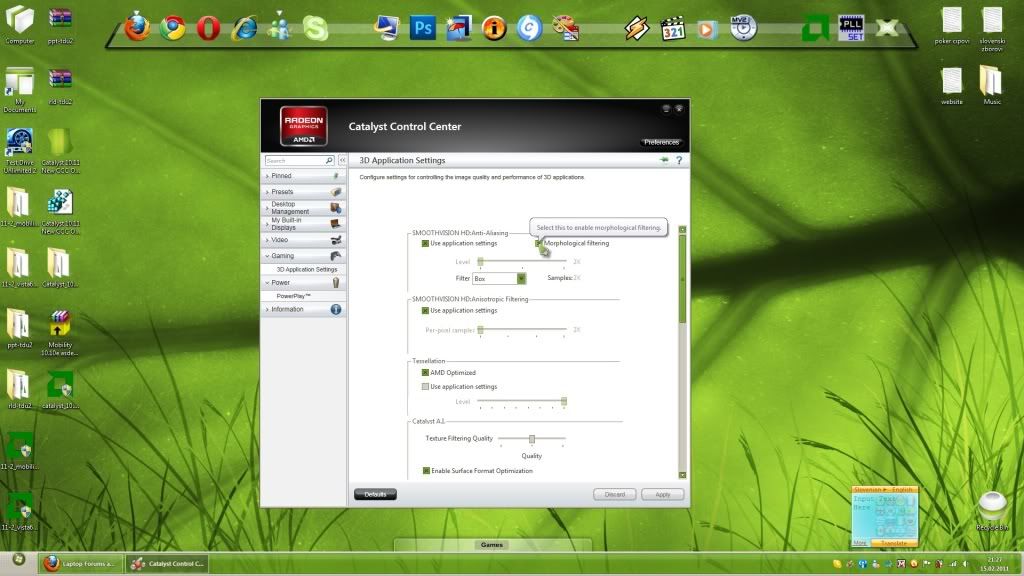1024x576 pixels.
Task: Open Windows Live Messenger dock icon
Action: pos(280,27)
